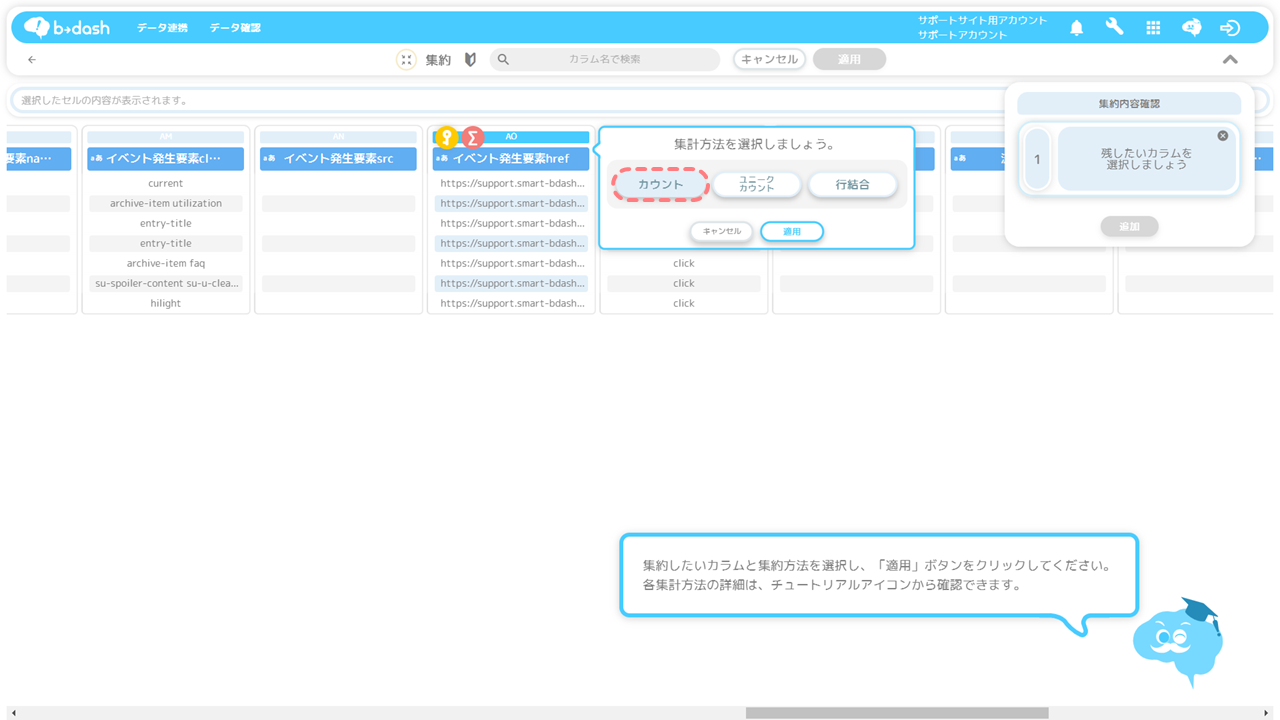Image resolution: width=1280 pixels, height=720 pixels.
Task: Click the logout arrow icon
Action: pyautogui.click(x=1230, y=28)
